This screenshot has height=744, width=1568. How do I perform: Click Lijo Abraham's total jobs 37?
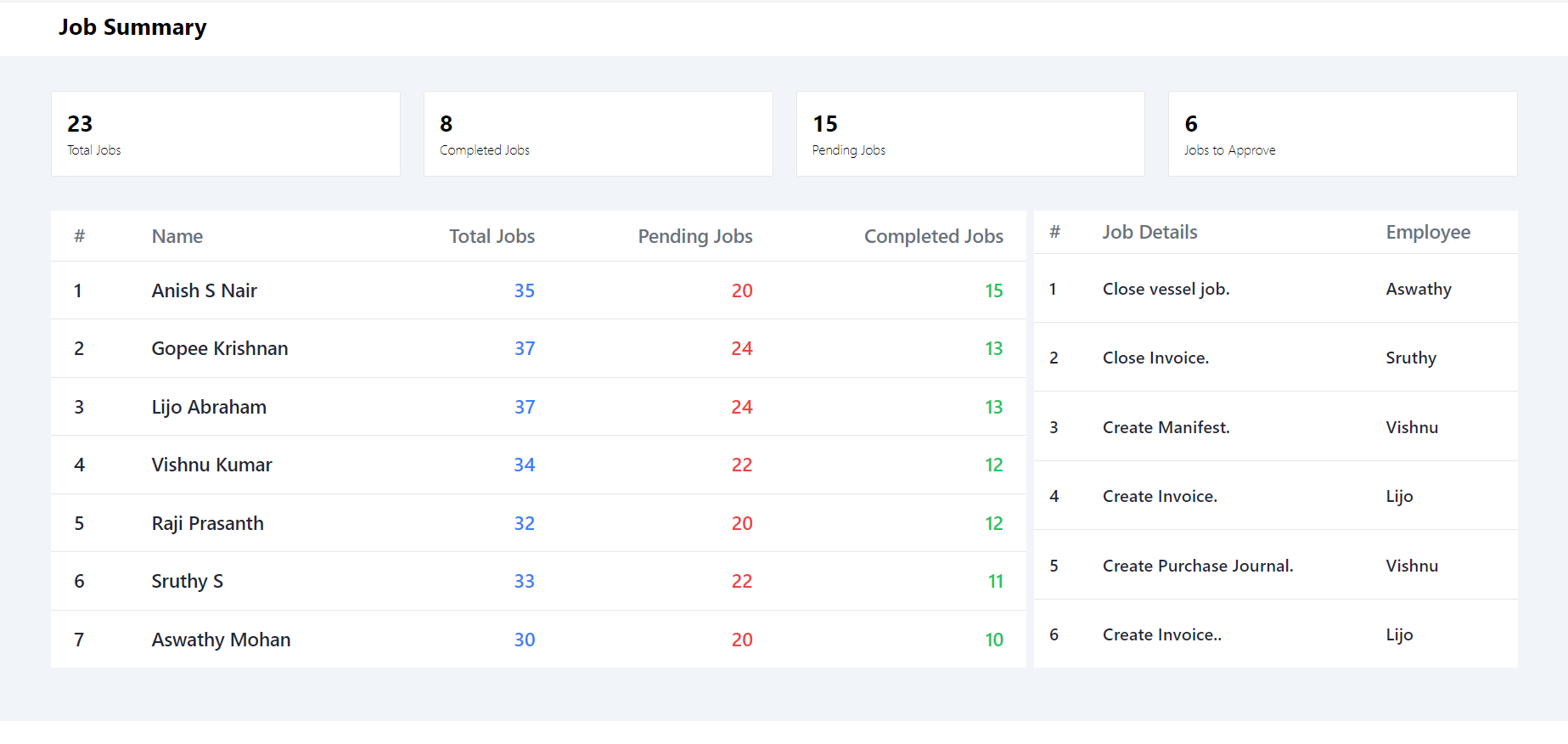pyautogui.click(x=525, y=407)
